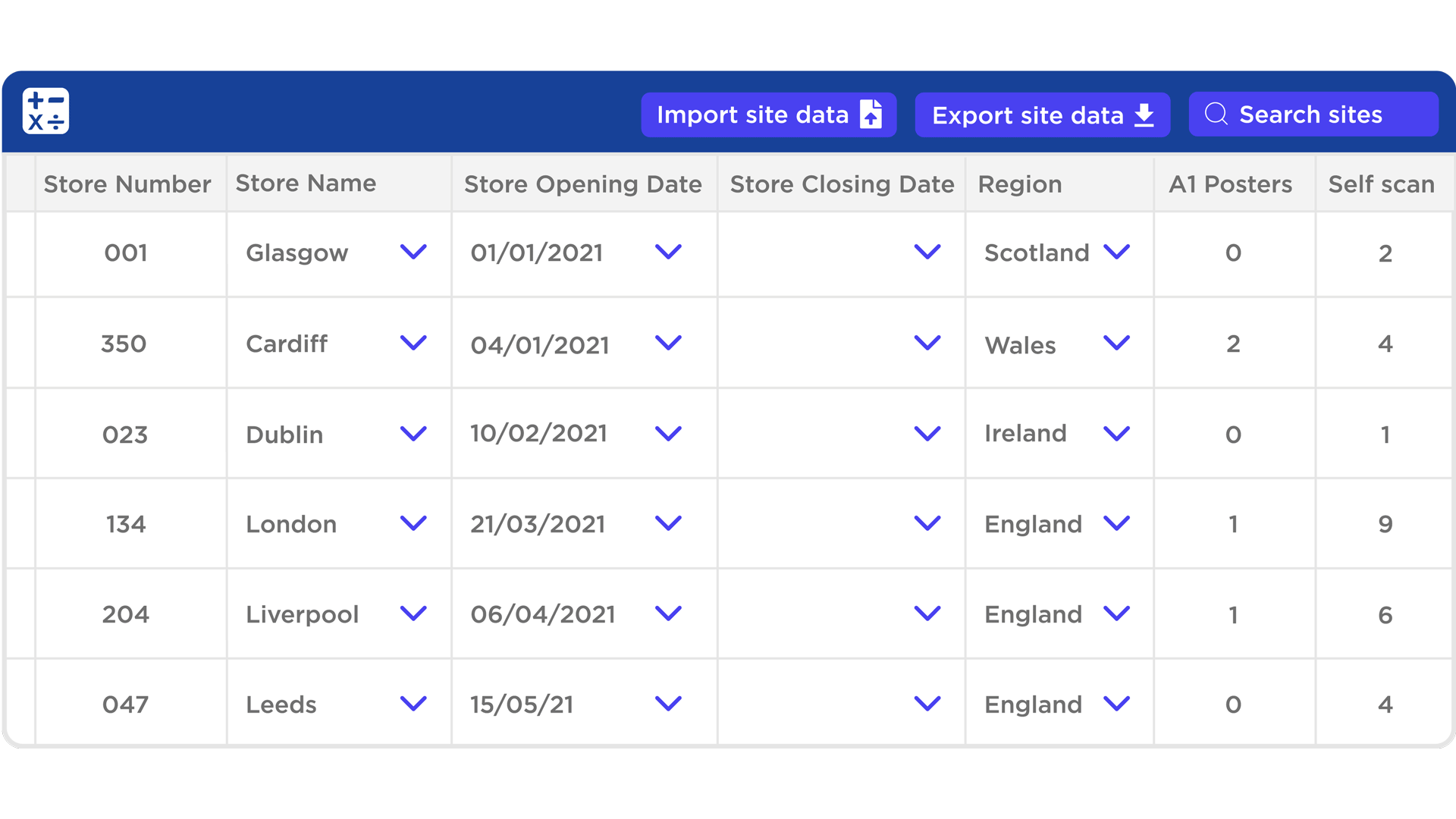This screenshot has width=1456, height=819.
Task: Click the A1 Posters column header
Action: pos(1230,184)
